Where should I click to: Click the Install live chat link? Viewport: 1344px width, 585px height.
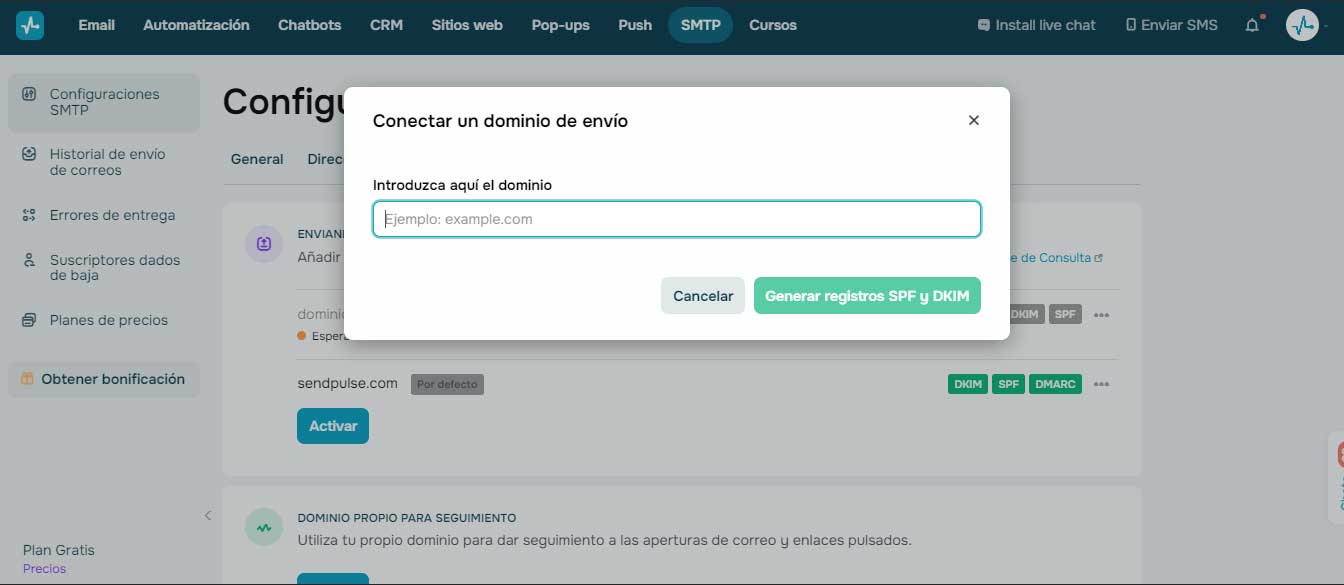point(1036,25)
